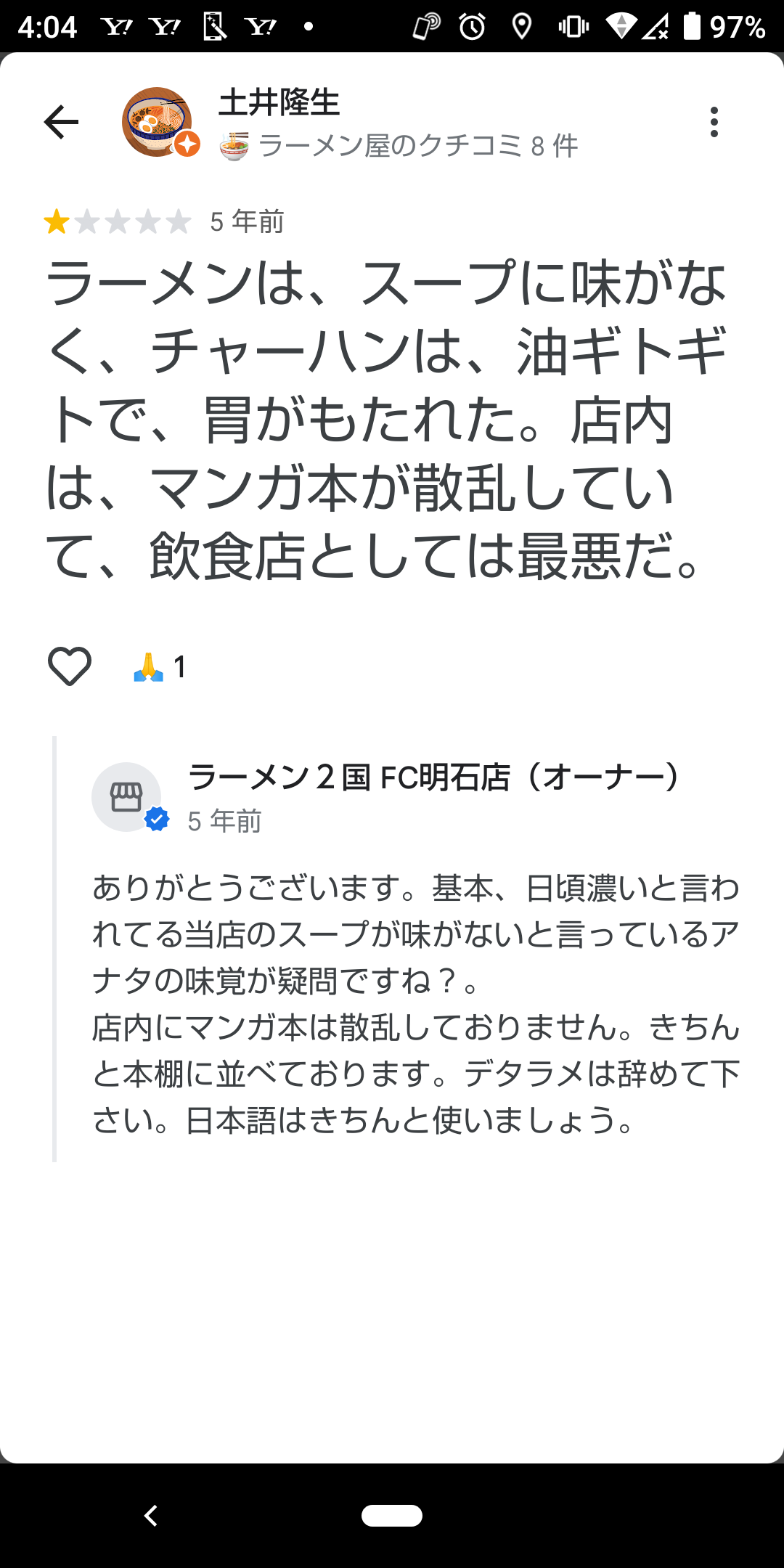Go back using the top-left arrow

click(x=61, y=121)
